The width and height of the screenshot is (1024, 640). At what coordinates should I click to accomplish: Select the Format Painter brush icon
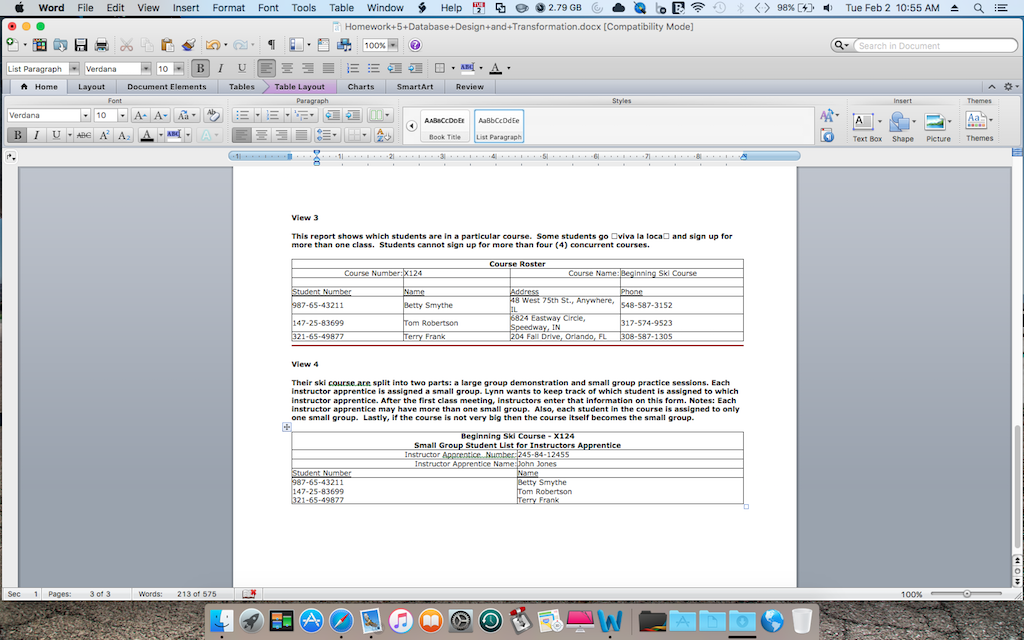point(188,45)
